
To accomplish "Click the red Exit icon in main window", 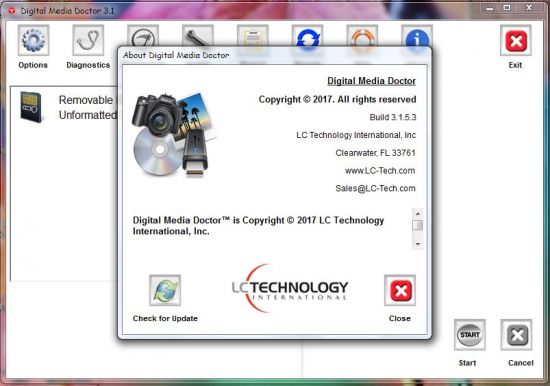I will click(x=516, y=40).
